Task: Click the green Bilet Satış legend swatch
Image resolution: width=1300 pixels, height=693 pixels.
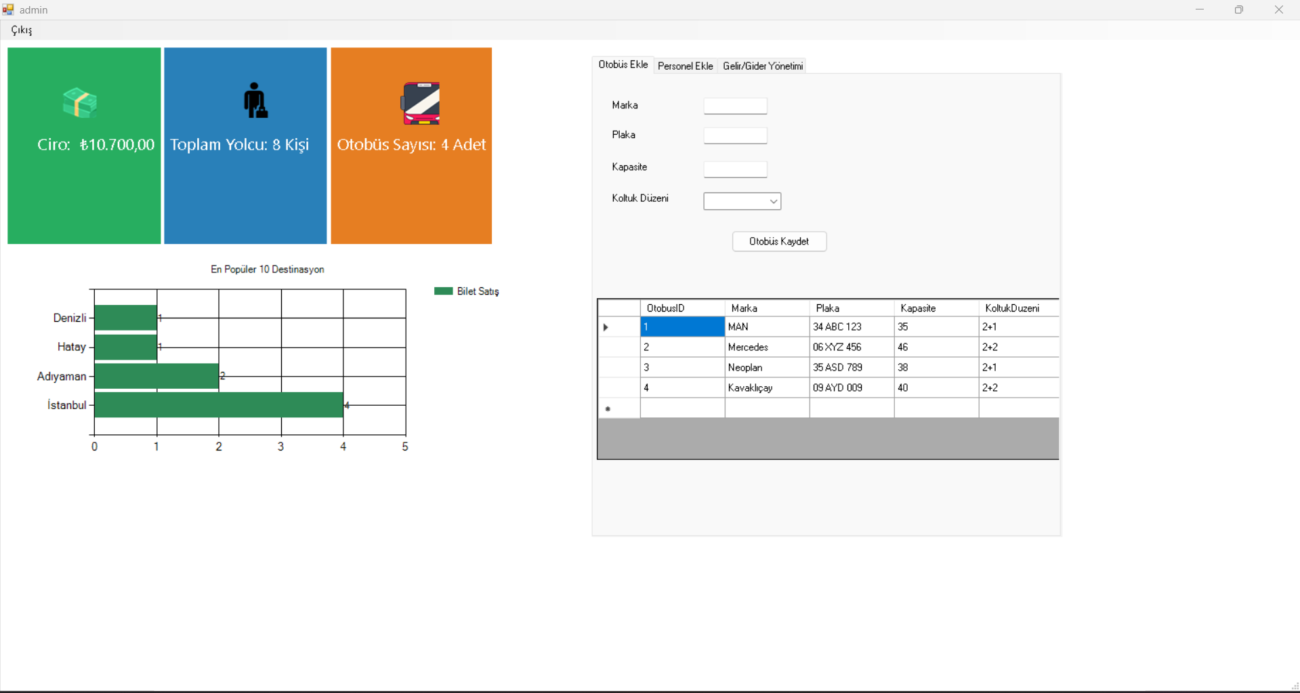Action: 443,291
